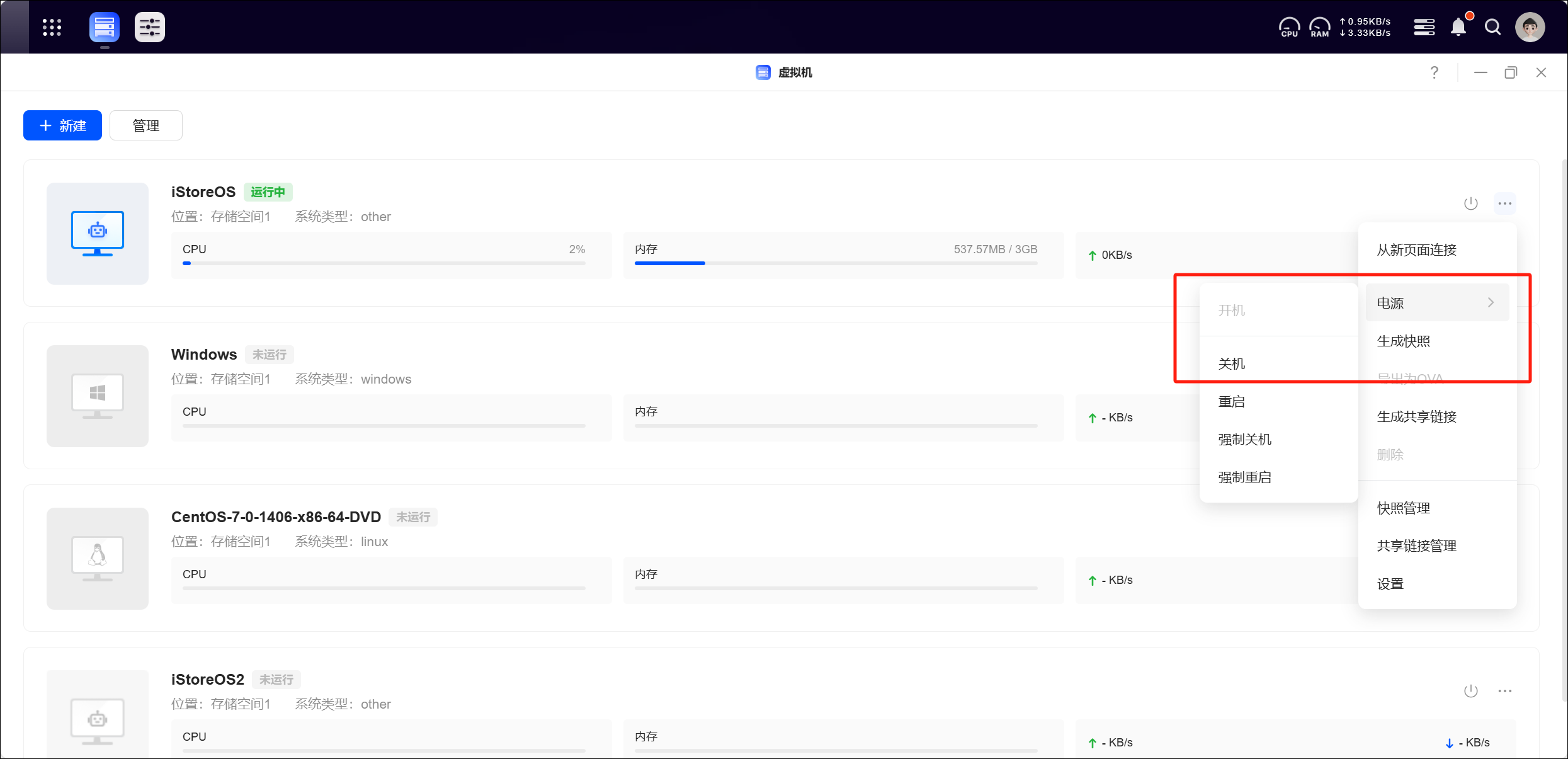Close the iStoreOS three-dots options menu
The height and width of the screenshot is (759, 1568).
point(1504,203)
